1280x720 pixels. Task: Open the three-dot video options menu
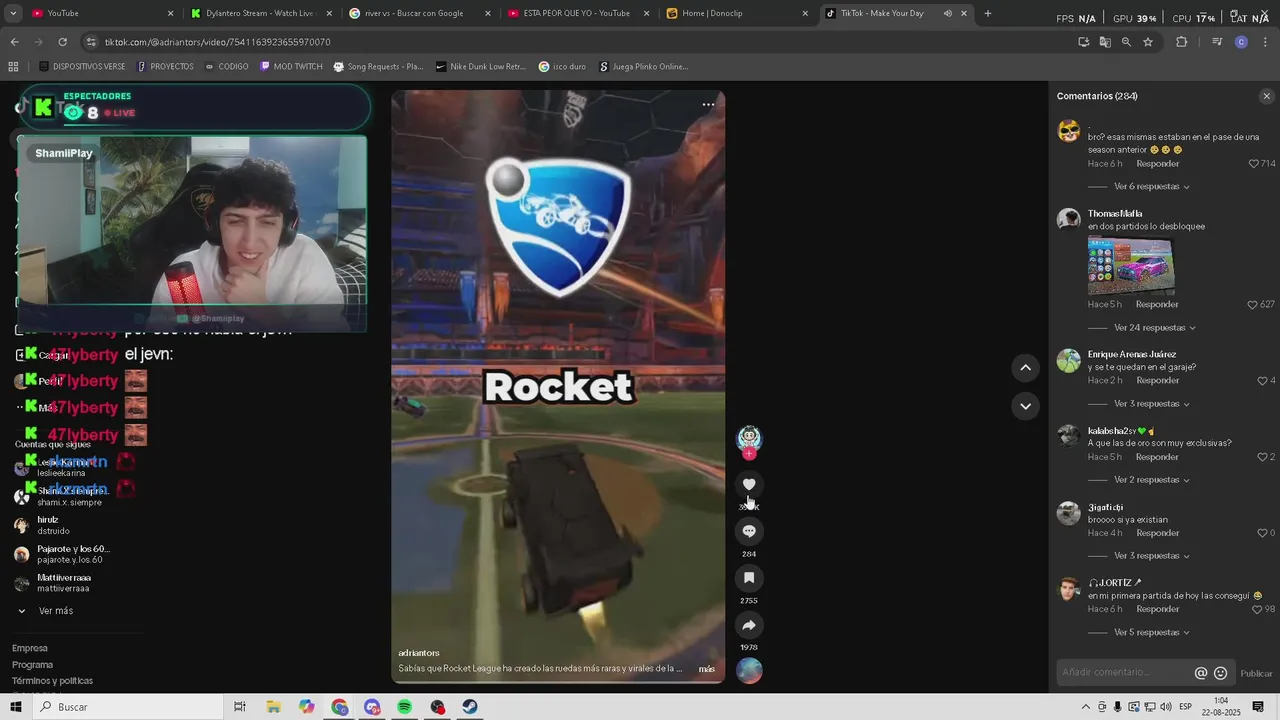coord(708,104)
